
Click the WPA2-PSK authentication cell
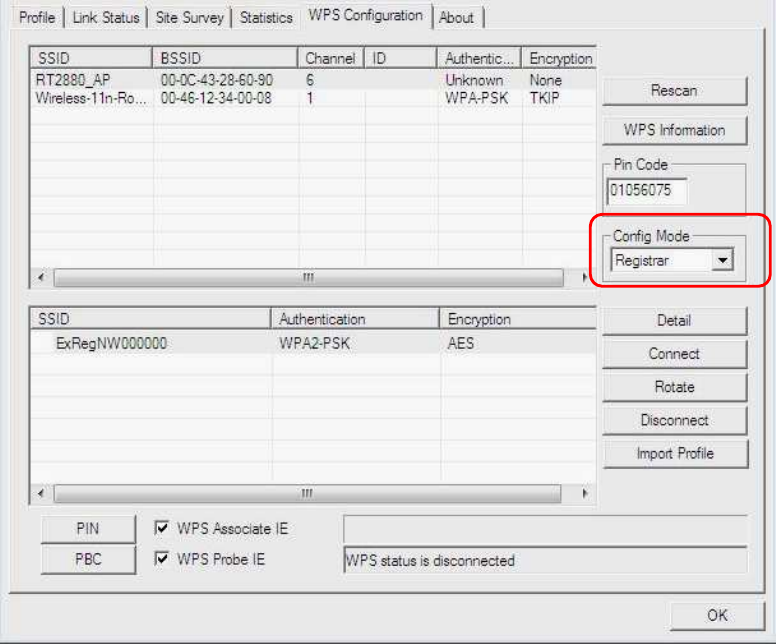[x=314, y=343]
